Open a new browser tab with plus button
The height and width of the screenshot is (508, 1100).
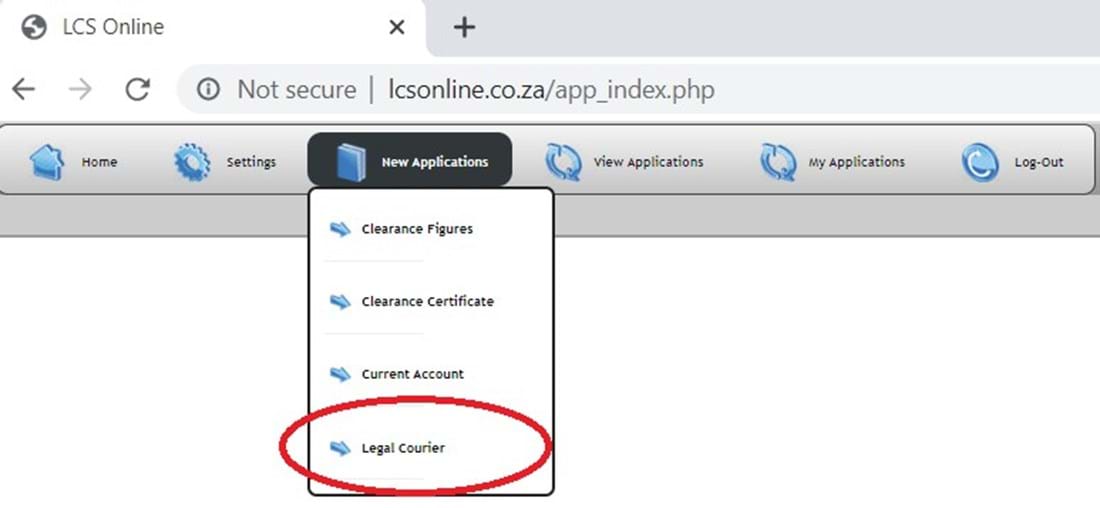[x=464, y=27]
